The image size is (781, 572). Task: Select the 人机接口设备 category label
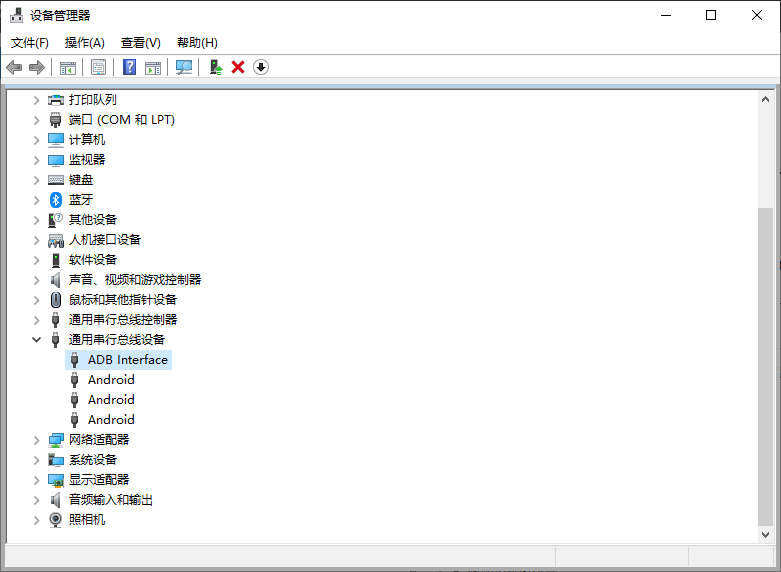(105, 240)
